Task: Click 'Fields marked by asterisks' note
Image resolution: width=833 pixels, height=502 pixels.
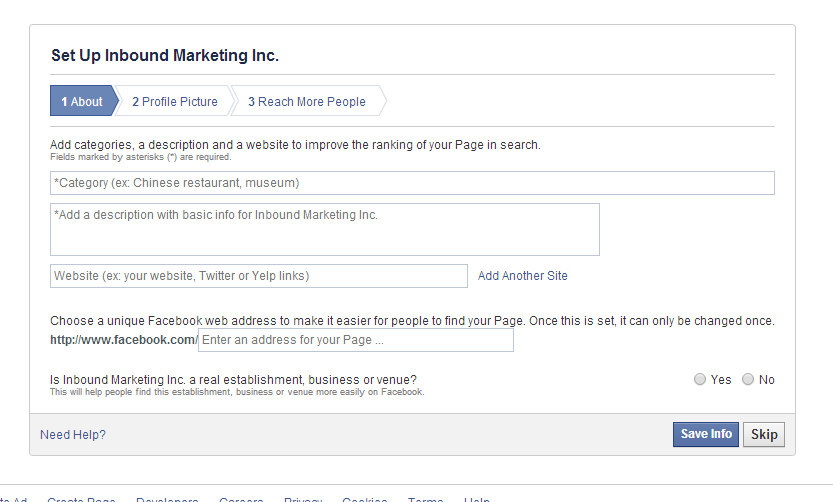Action: click(x=141, y=157)
